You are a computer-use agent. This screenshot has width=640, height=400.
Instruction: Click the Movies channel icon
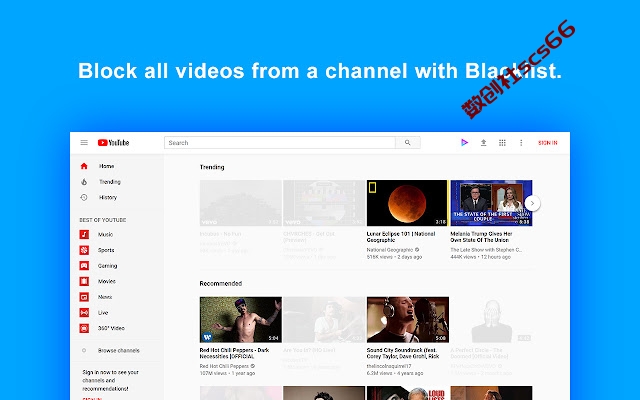point(84,281)
